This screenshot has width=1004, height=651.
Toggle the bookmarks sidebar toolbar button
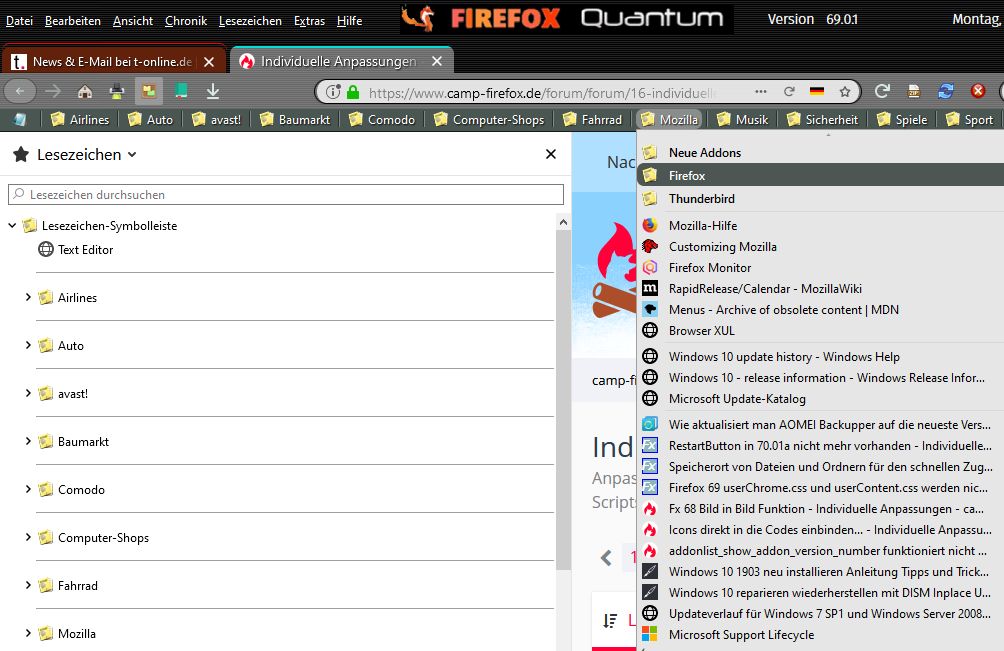click(x=149, y=92)
